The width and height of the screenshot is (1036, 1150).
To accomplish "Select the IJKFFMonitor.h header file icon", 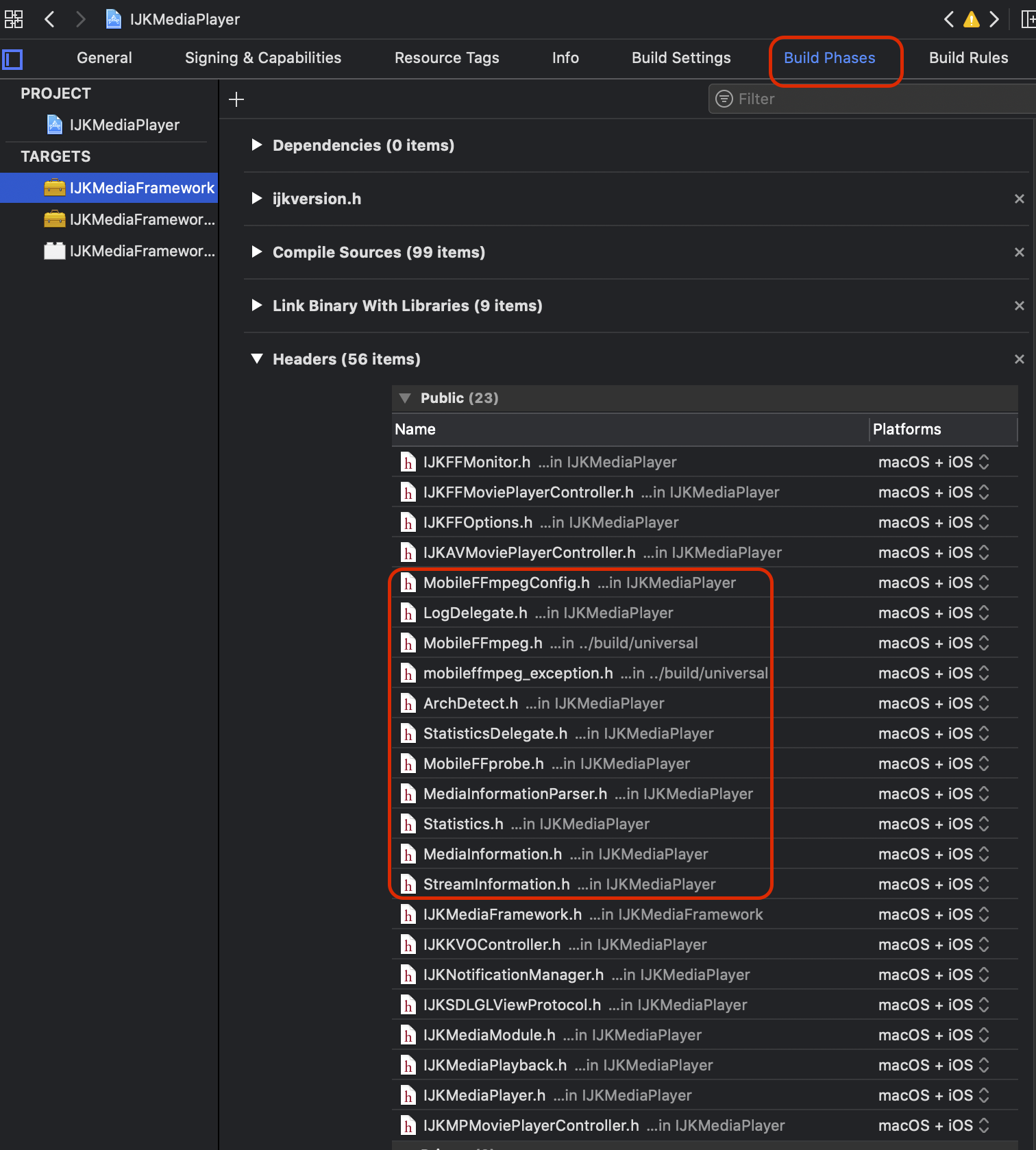I will click(x=408, y=462).
